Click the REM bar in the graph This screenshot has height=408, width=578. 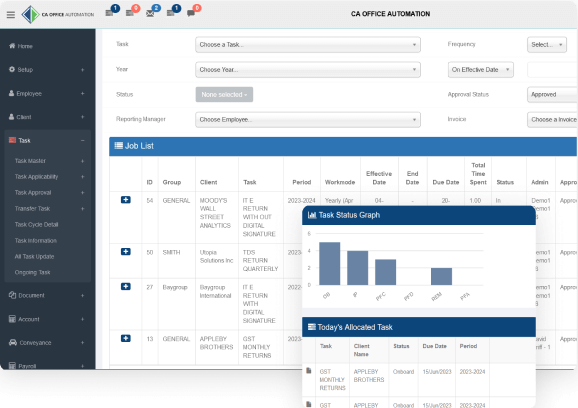click(x=442, y=276)
